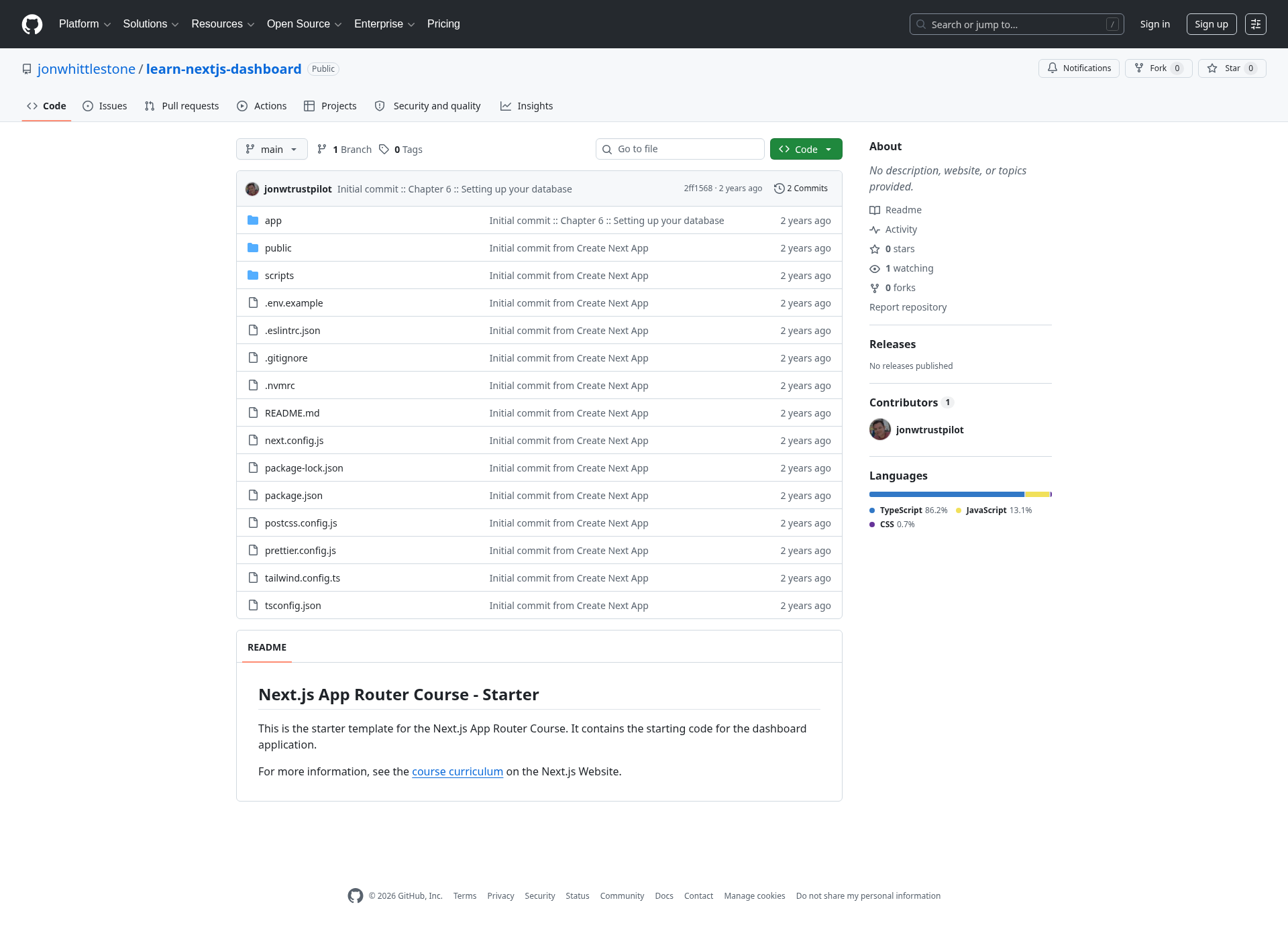Image resolution: width=1288 pixels, height=931 pixels.
Task: Open the scripts folder
Action: [279, 276]
